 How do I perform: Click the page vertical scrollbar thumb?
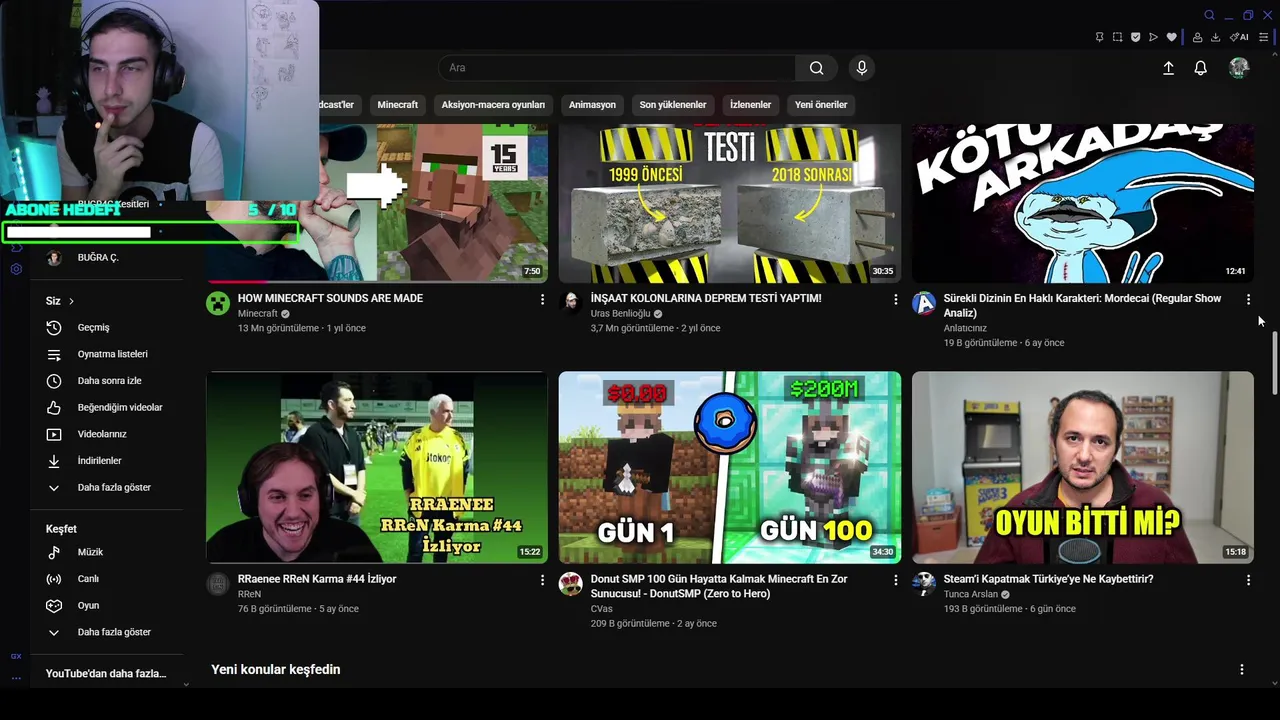(x=1274, y=364)
